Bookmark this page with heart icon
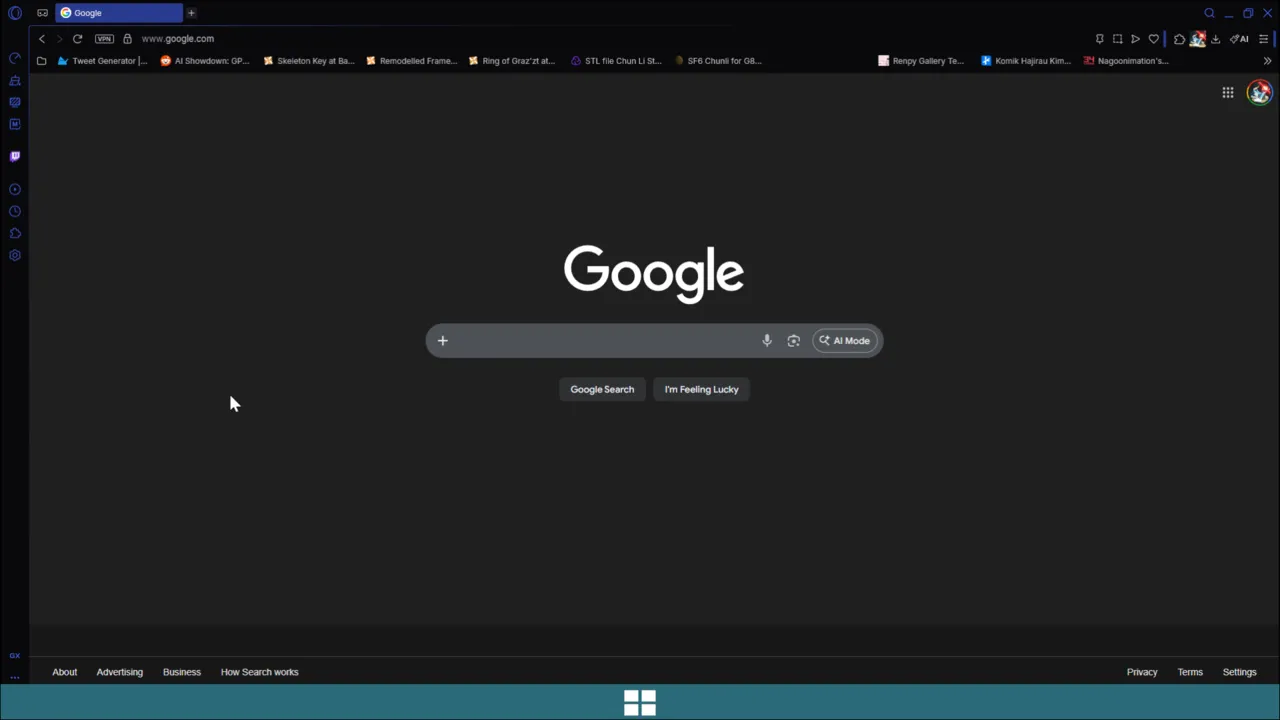This screenshot has height=720, width=1280. [1154, 39]
